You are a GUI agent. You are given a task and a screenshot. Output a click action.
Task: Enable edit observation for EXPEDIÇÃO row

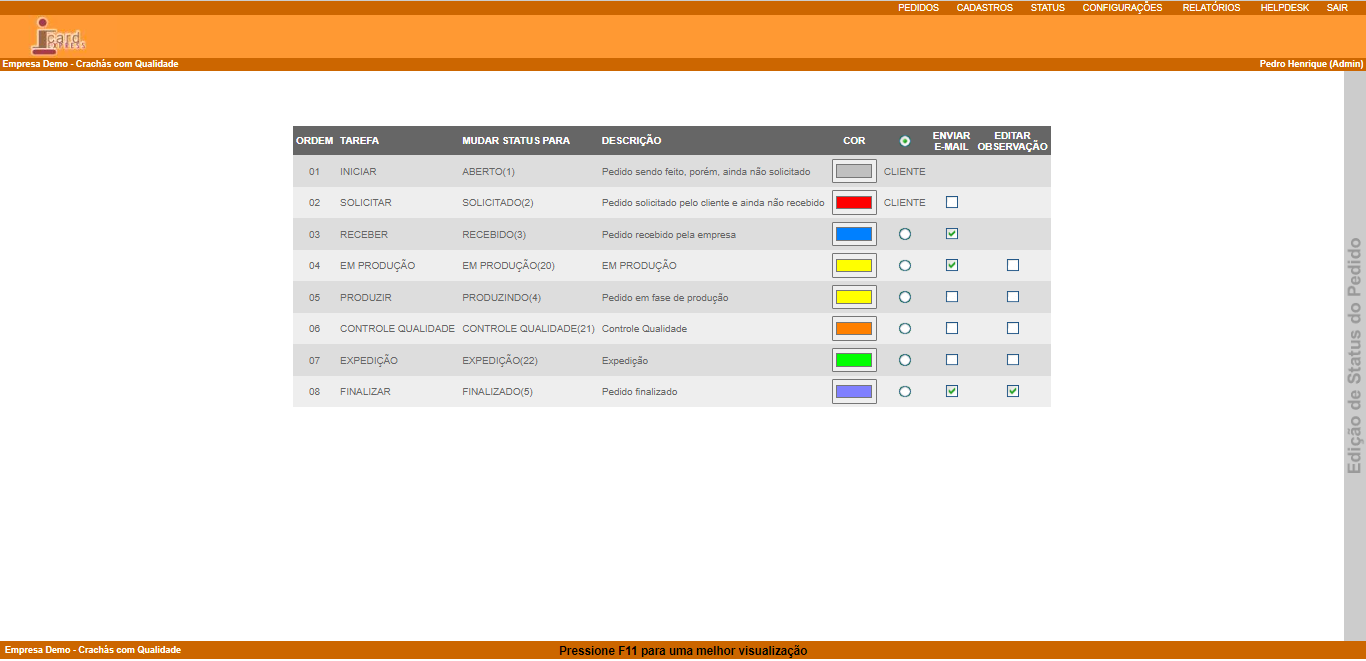tap(1013, 360)
